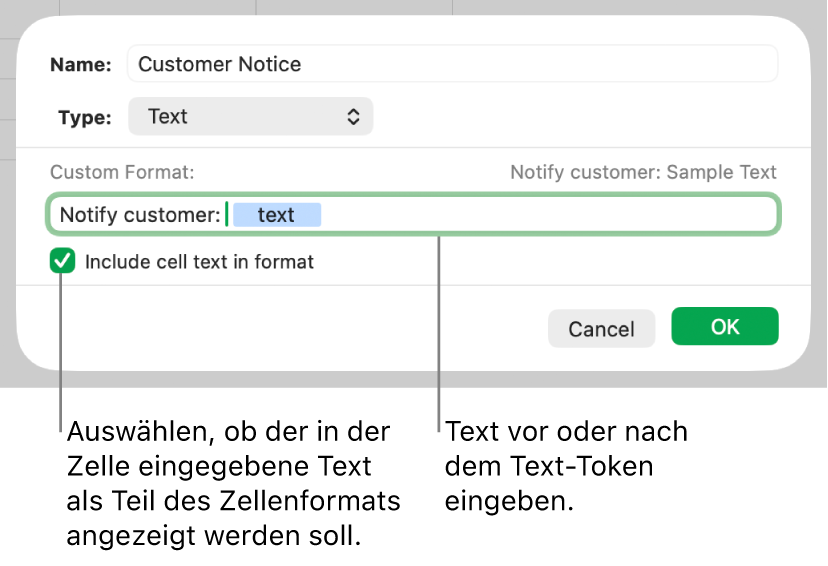This screenshot has height=566, width=828.
Task: Click the "Type:" label
Action: [85, 118]
